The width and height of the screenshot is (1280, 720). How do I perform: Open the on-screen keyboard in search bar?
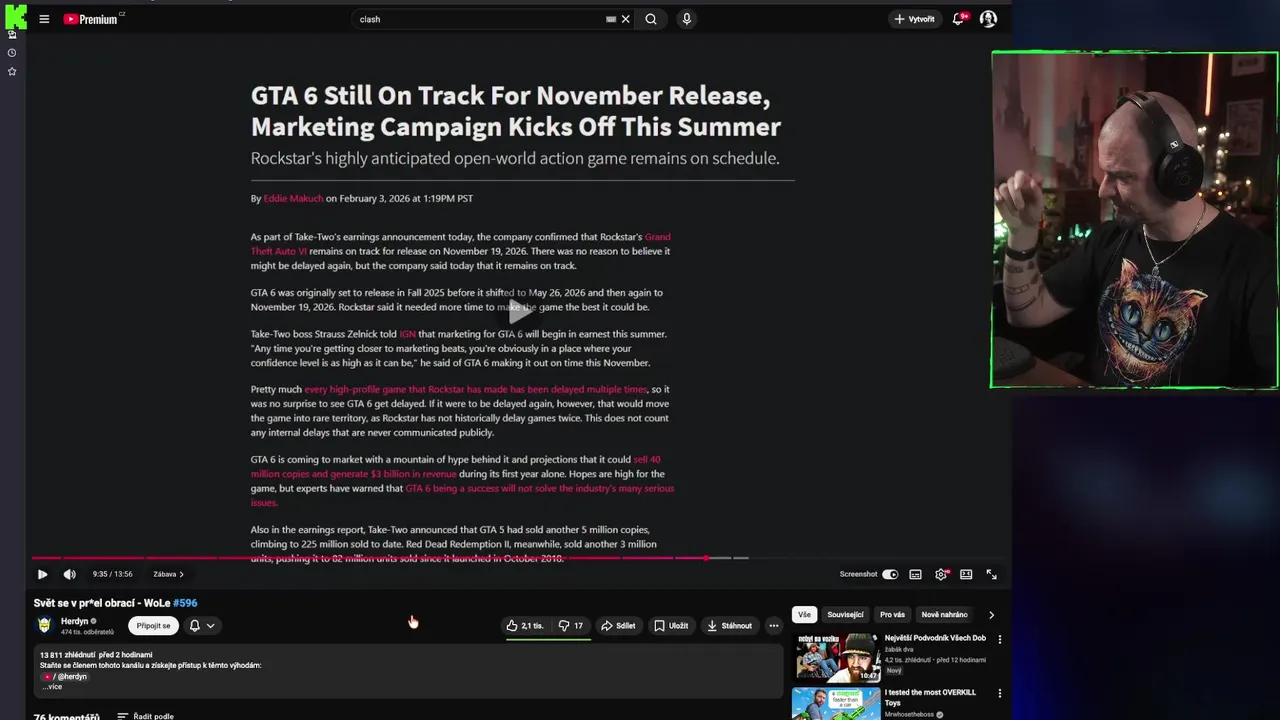[x=610, y=19]
